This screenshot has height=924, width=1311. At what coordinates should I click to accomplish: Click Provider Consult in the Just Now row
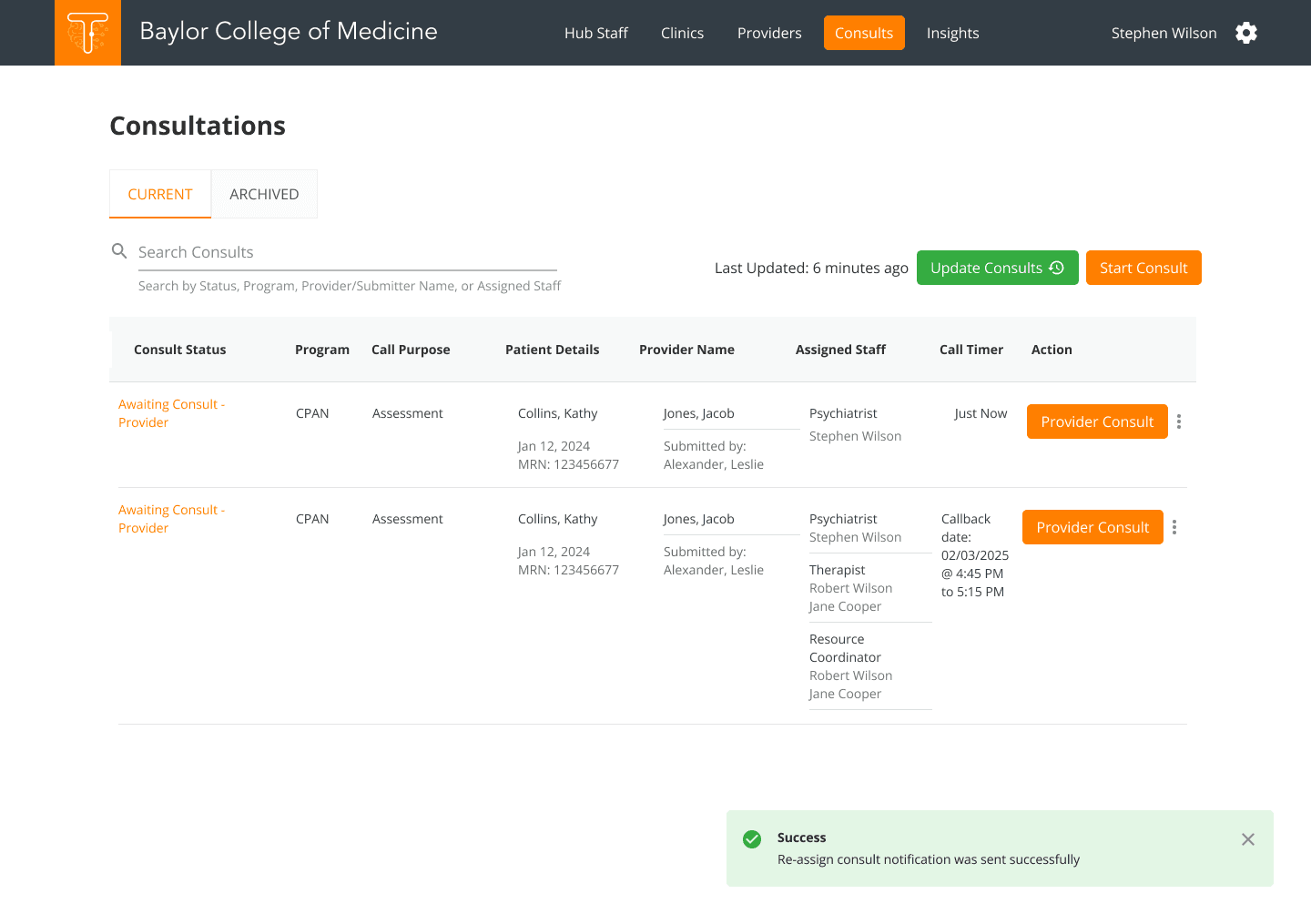point(1097,421)
